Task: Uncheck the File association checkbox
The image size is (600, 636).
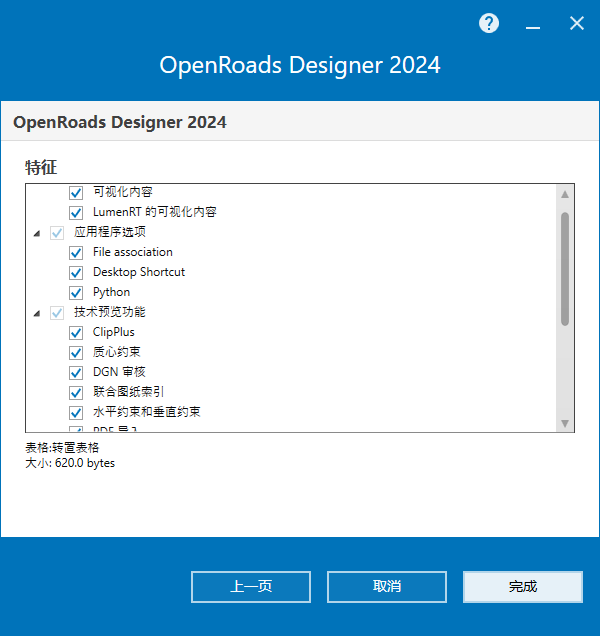Action: click(x=76, y=253)
